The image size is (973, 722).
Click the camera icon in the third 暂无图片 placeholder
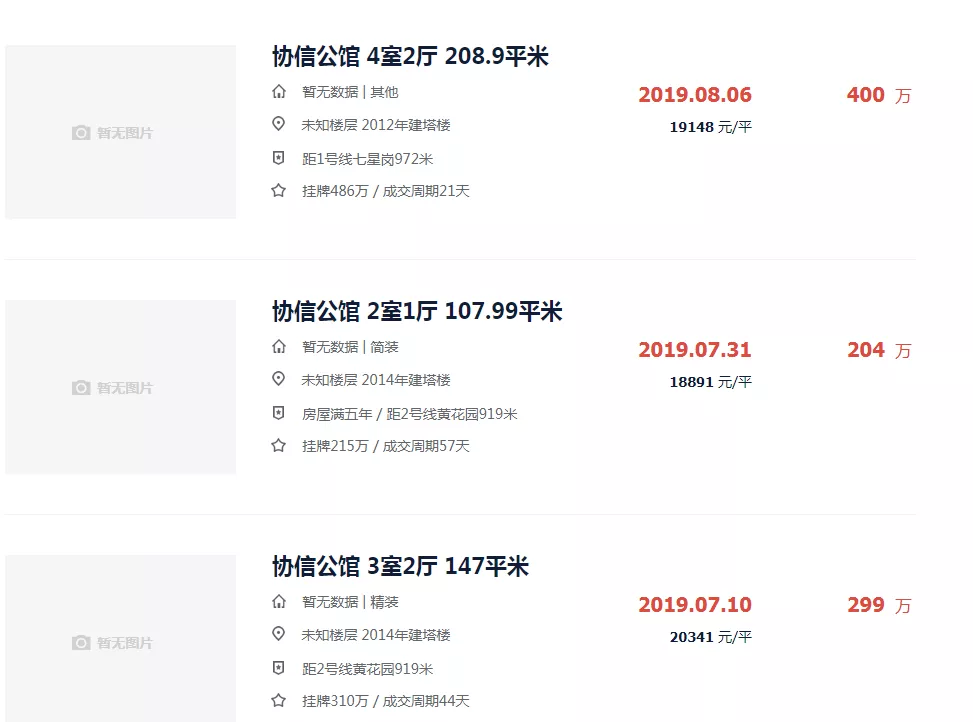(x=80, y=643)
